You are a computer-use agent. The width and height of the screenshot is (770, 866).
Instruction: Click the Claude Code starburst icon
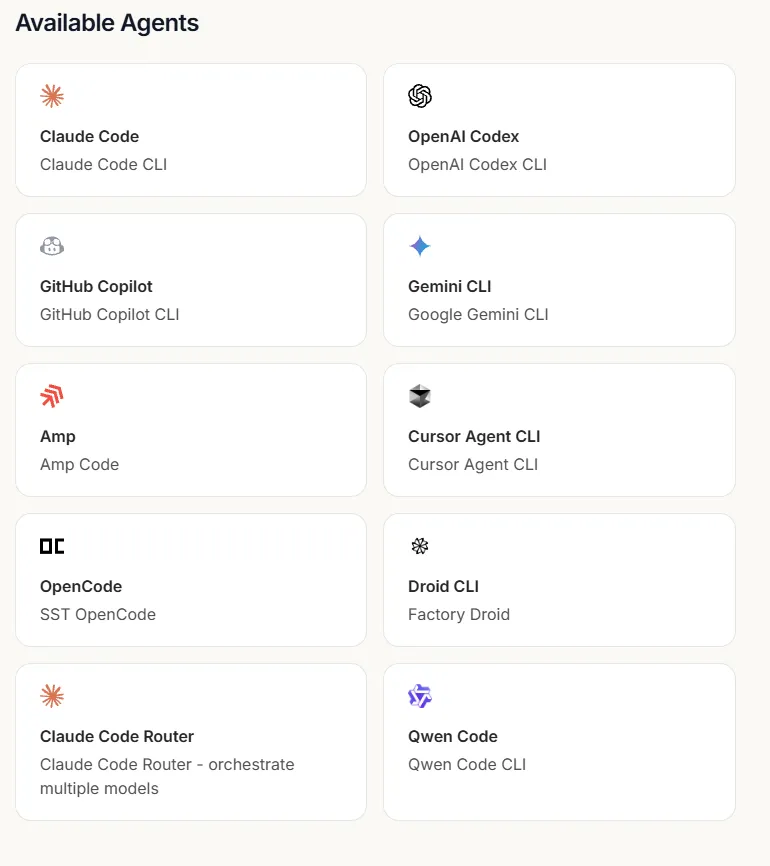pyautogui.click(x=52, y=96)
